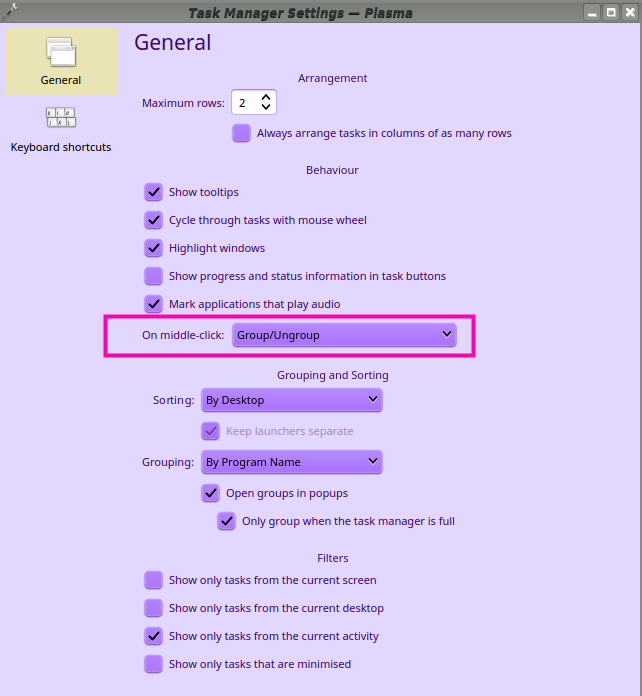Decrease Maximum rows with the down arrow

click(266, 108)
